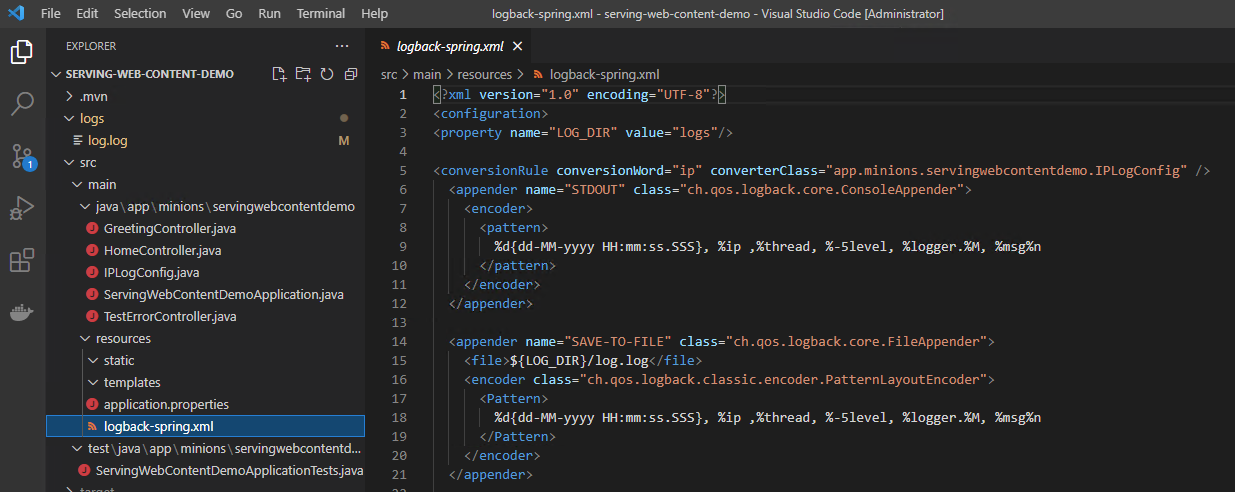Viewport: 1235px width, 492px height.
Task: Open the Source Control view
Action: coord(22,156)
